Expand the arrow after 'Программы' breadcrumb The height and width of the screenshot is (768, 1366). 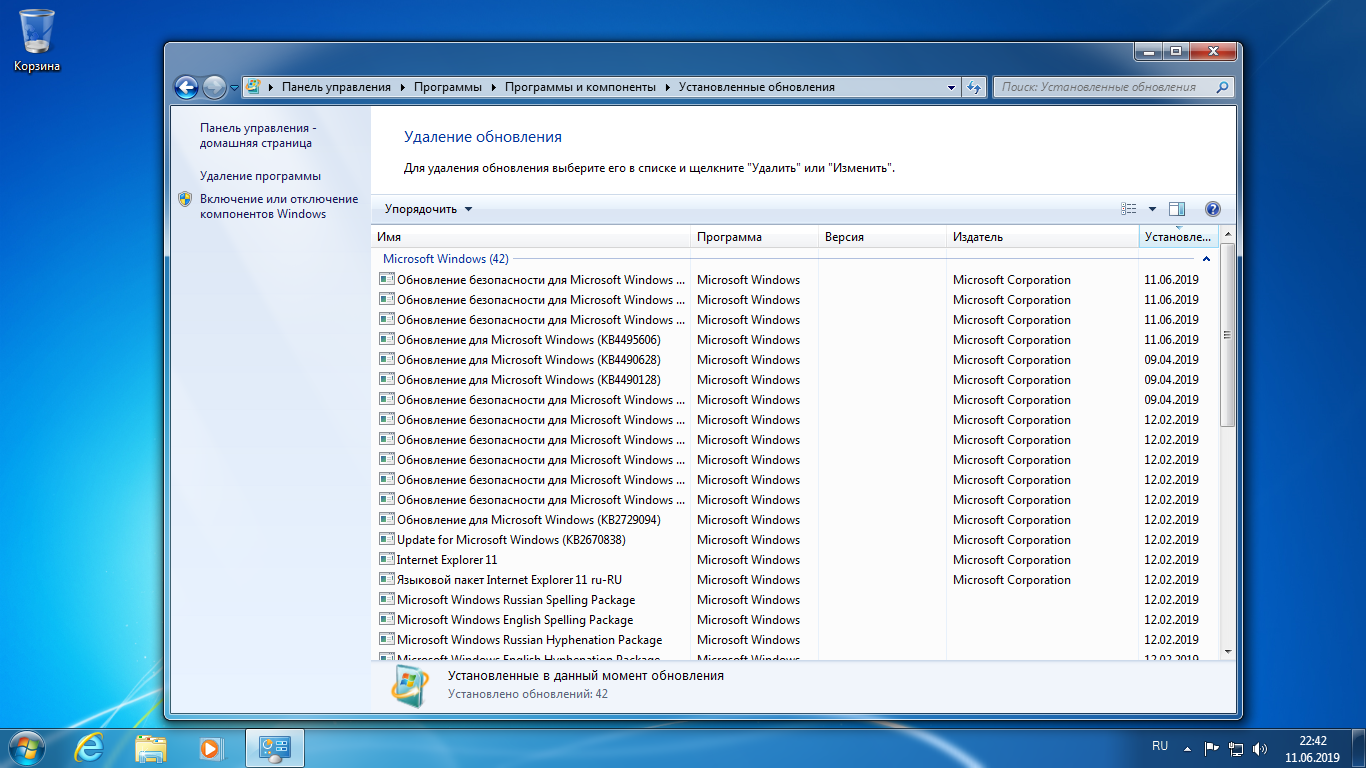click(x=493, y=87)
